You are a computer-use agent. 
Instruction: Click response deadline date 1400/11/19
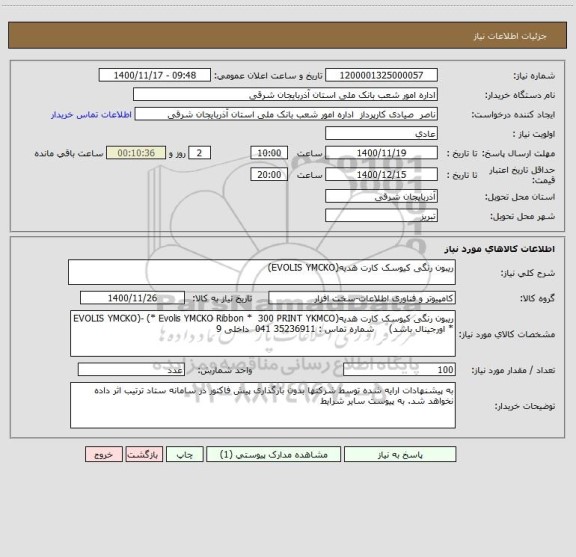point(381,152)
